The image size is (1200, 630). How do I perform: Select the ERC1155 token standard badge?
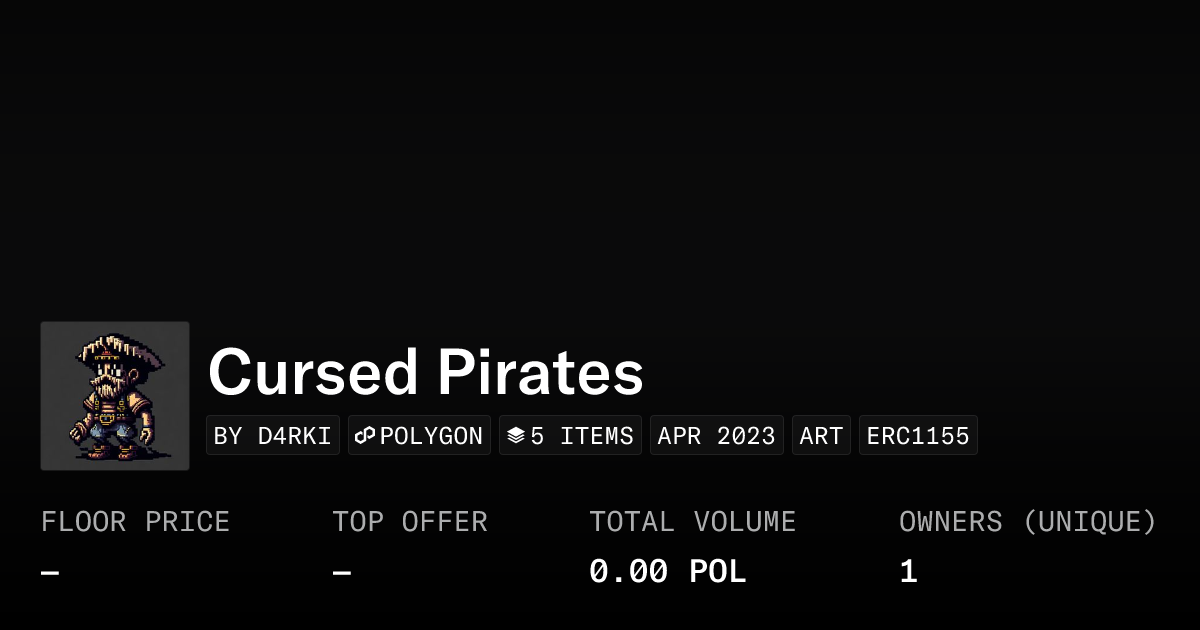click(x=918, y=436)
